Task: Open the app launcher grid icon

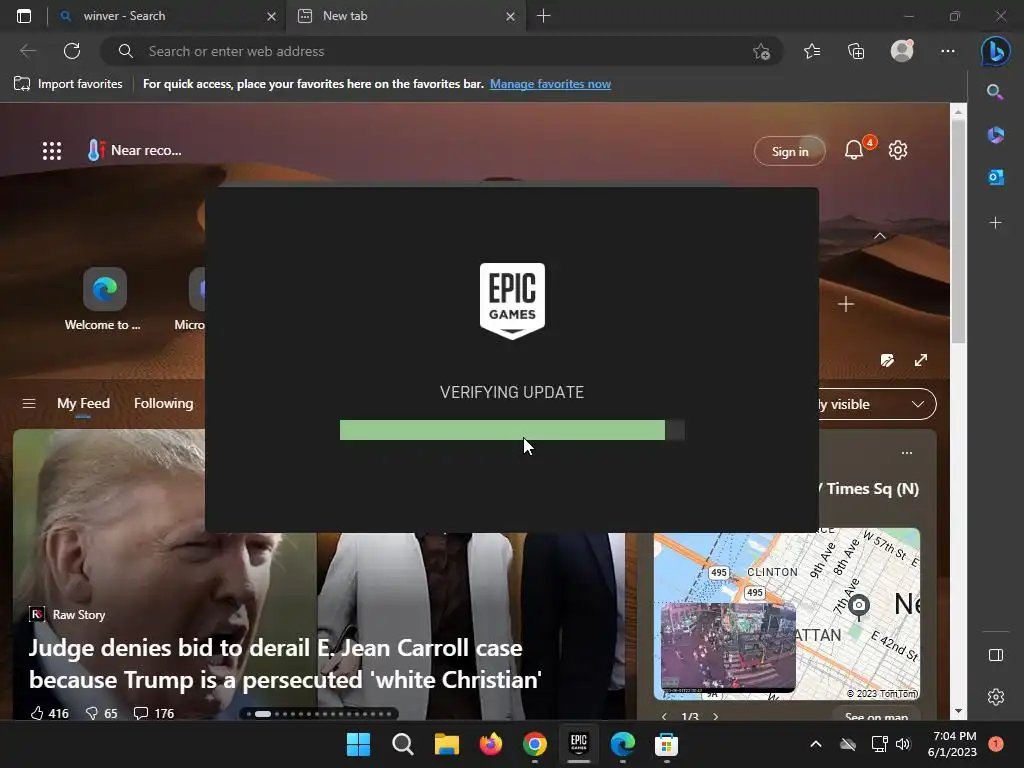Action: 52,151
